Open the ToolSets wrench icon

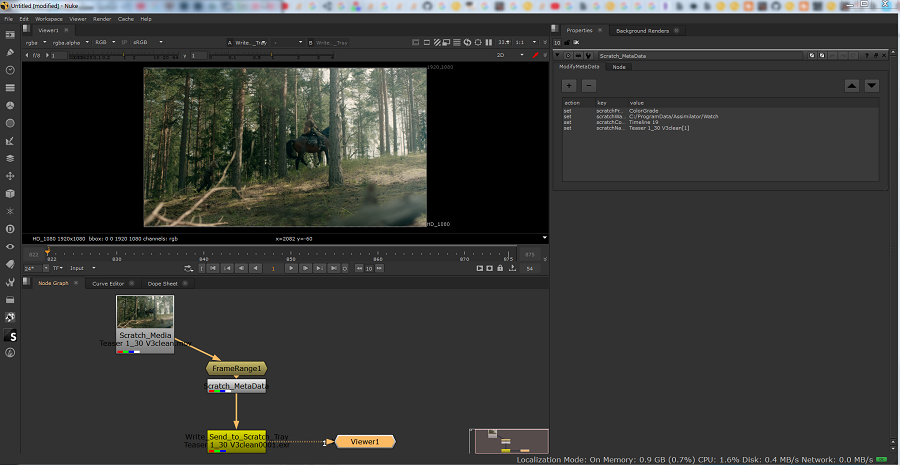coord(10,282)
